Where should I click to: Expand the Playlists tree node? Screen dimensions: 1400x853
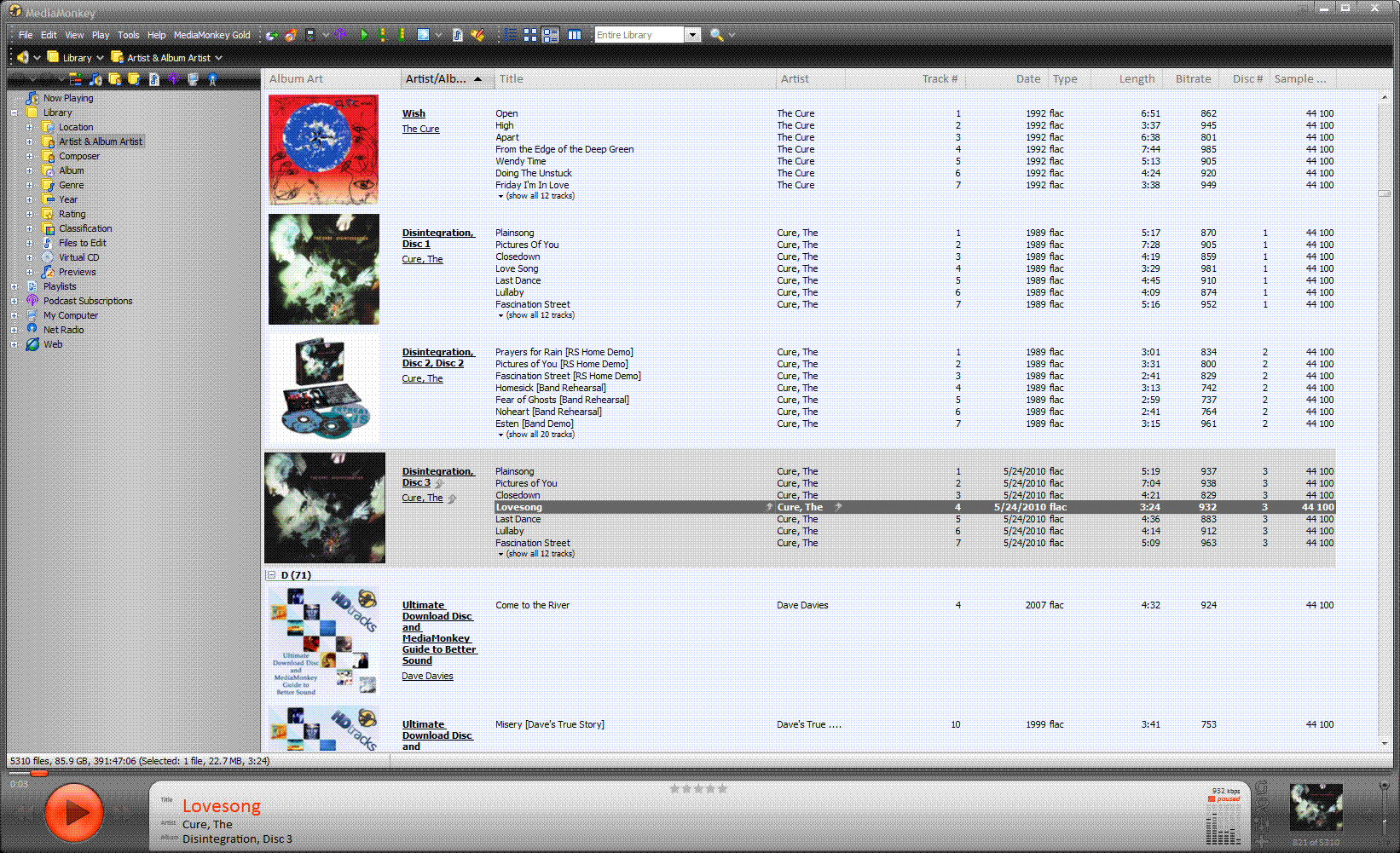(14, 286)
